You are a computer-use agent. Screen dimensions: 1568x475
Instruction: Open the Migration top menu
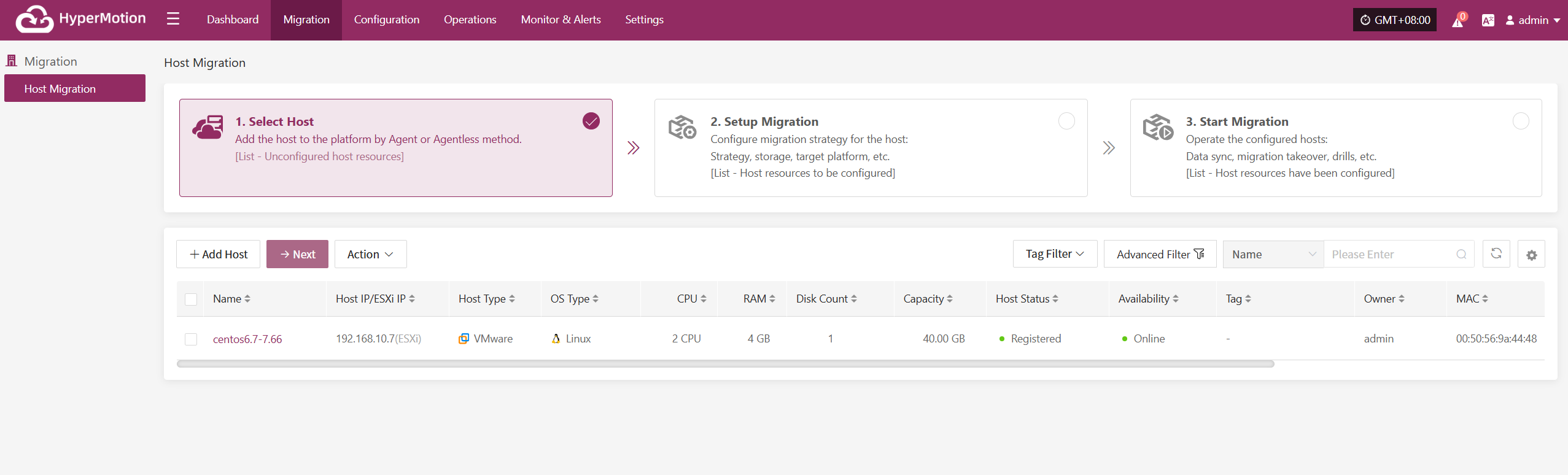[x=306, y=20]
